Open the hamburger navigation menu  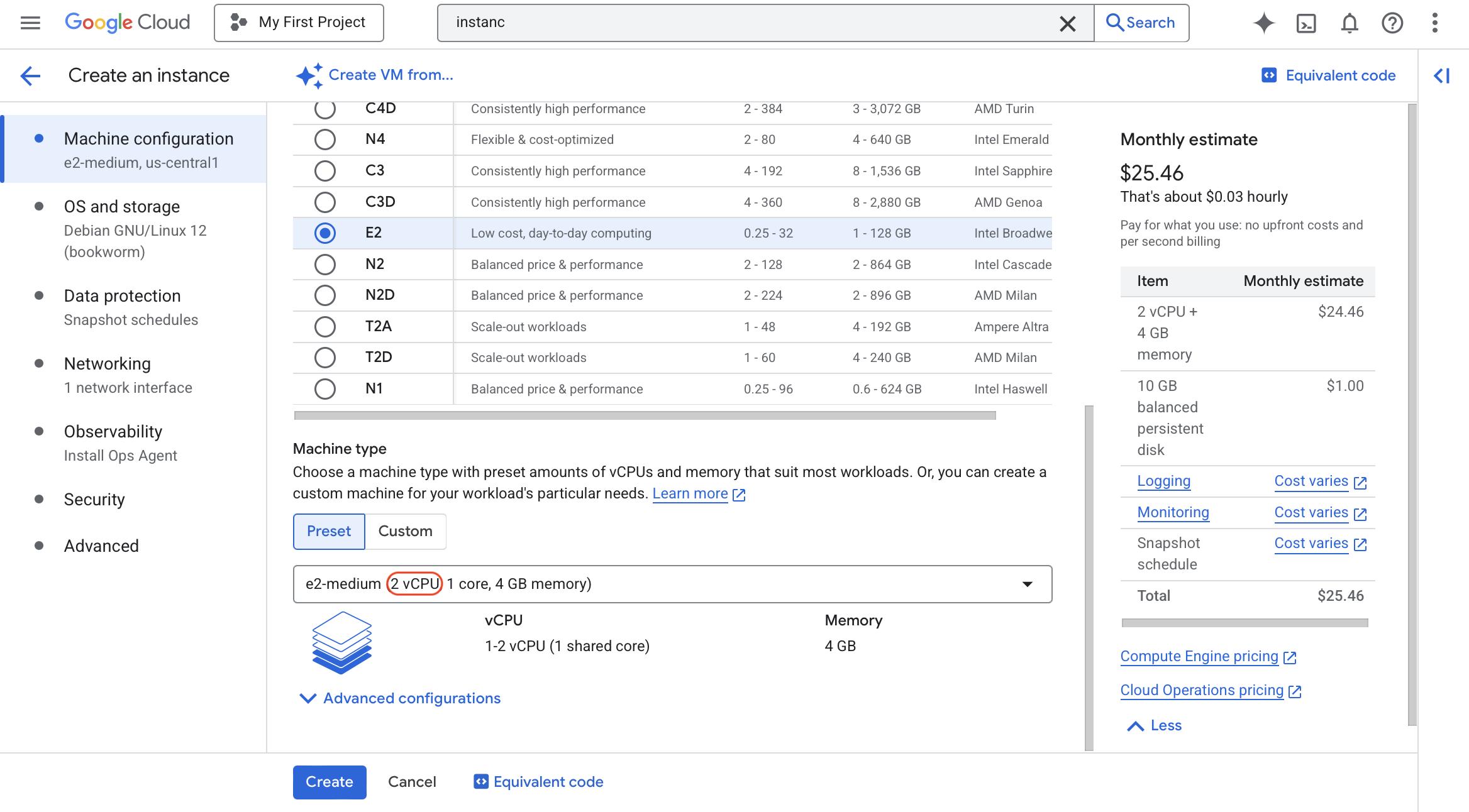pyautogui.click(x=30, y=23)
